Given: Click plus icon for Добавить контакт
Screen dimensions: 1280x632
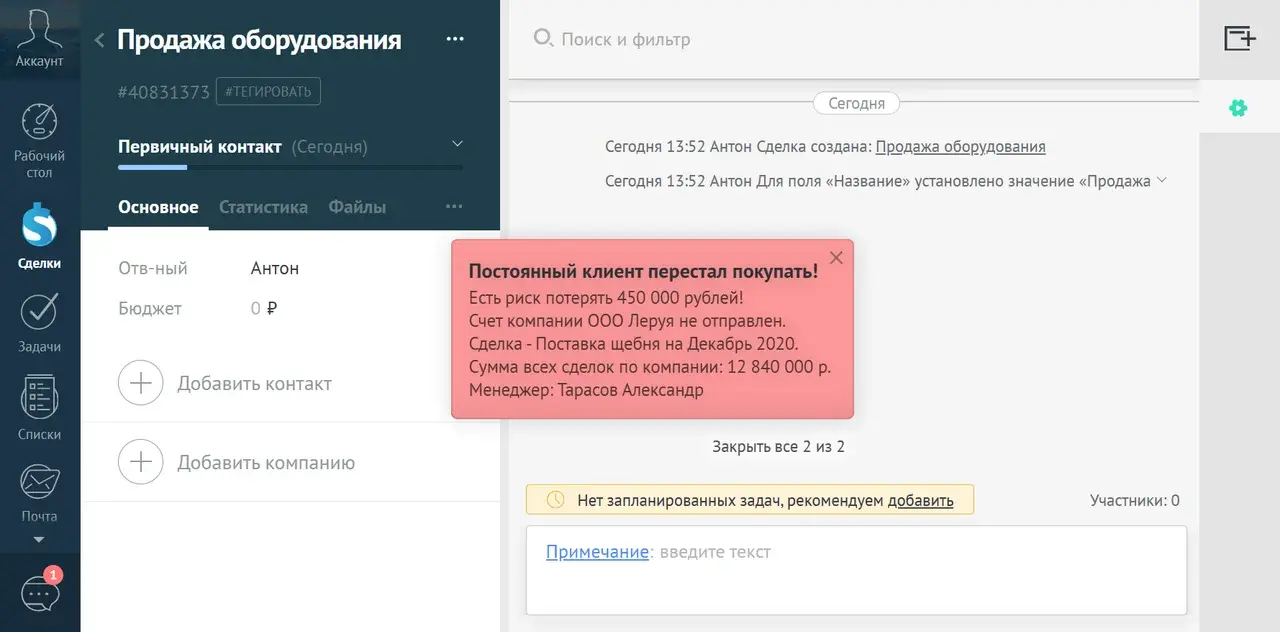Looking at the screenshot, I should (x=141, y=383).
